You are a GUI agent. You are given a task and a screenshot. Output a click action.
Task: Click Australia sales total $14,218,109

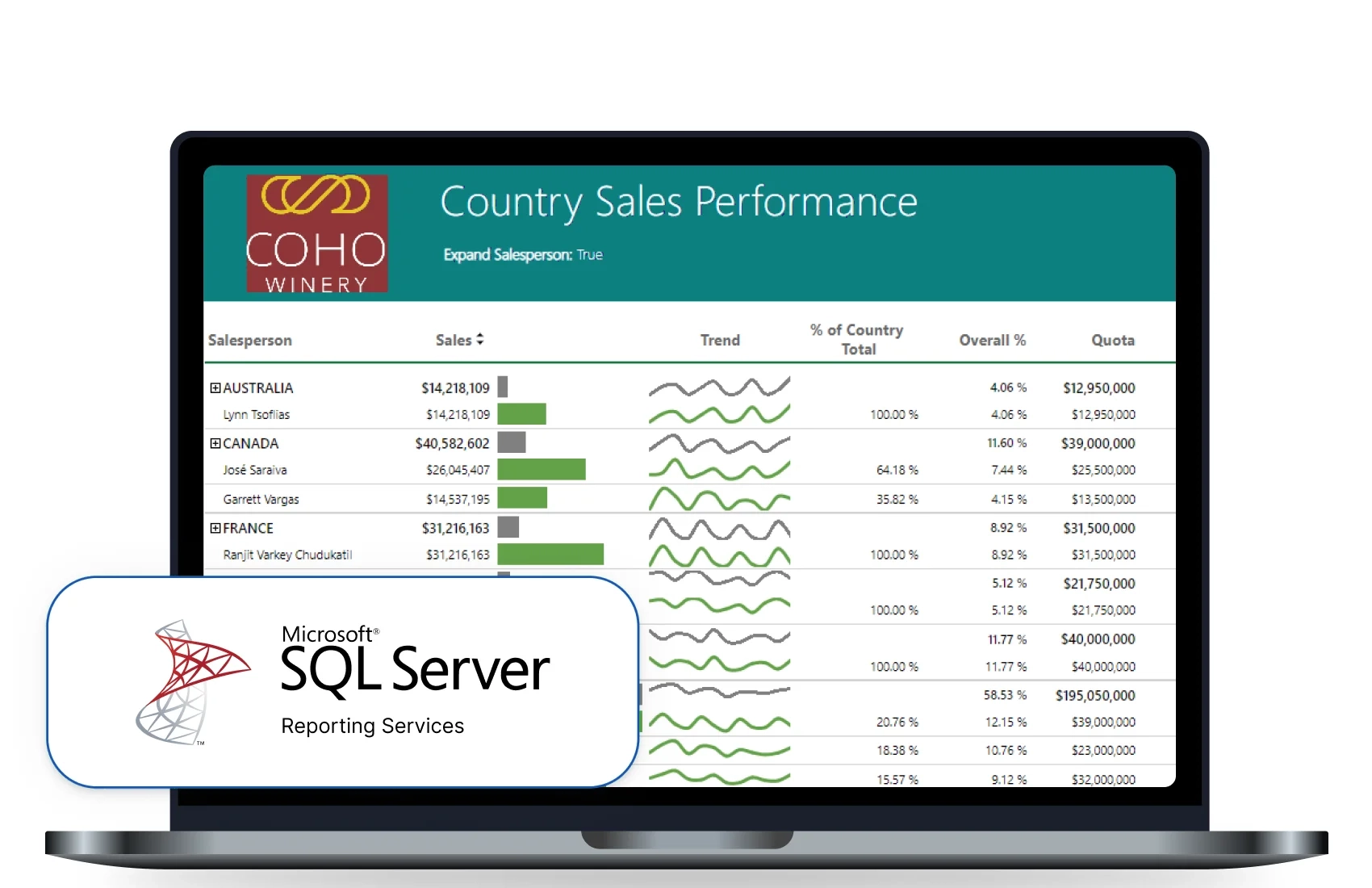pyautogui.click(x=455, y=388)
